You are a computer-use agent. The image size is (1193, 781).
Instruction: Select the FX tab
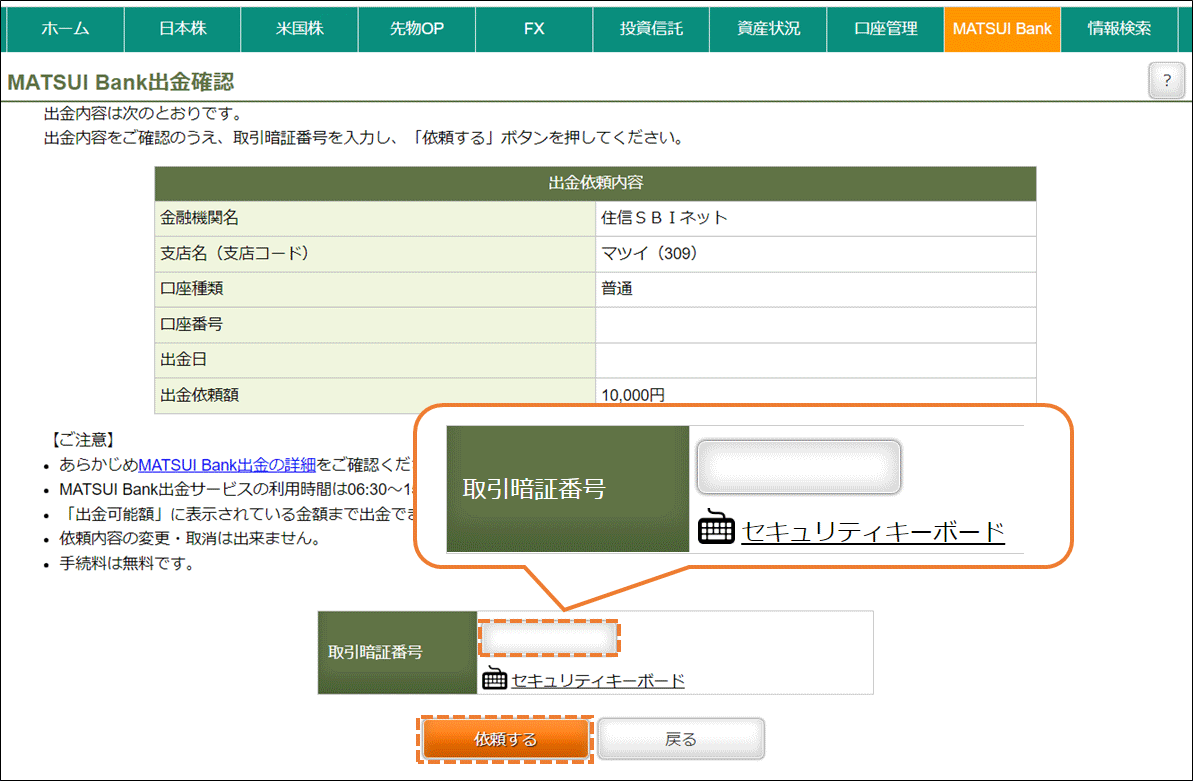pos(534,29)
